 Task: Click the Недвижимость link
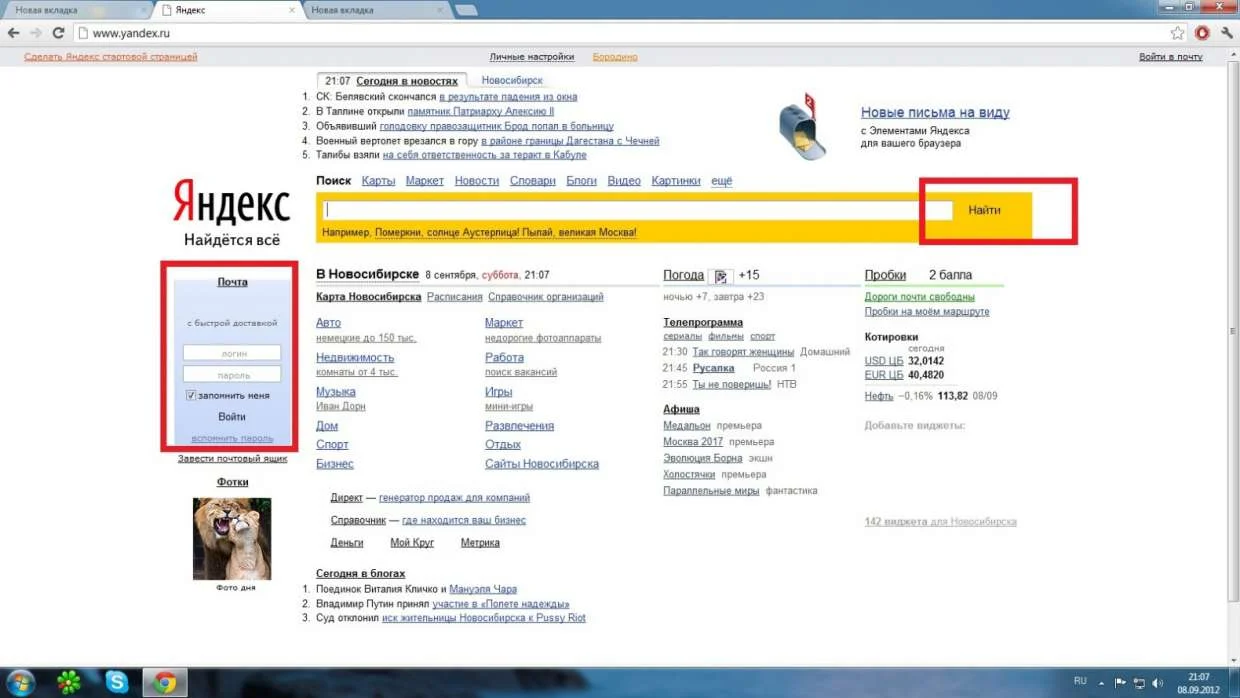point(355,357)
